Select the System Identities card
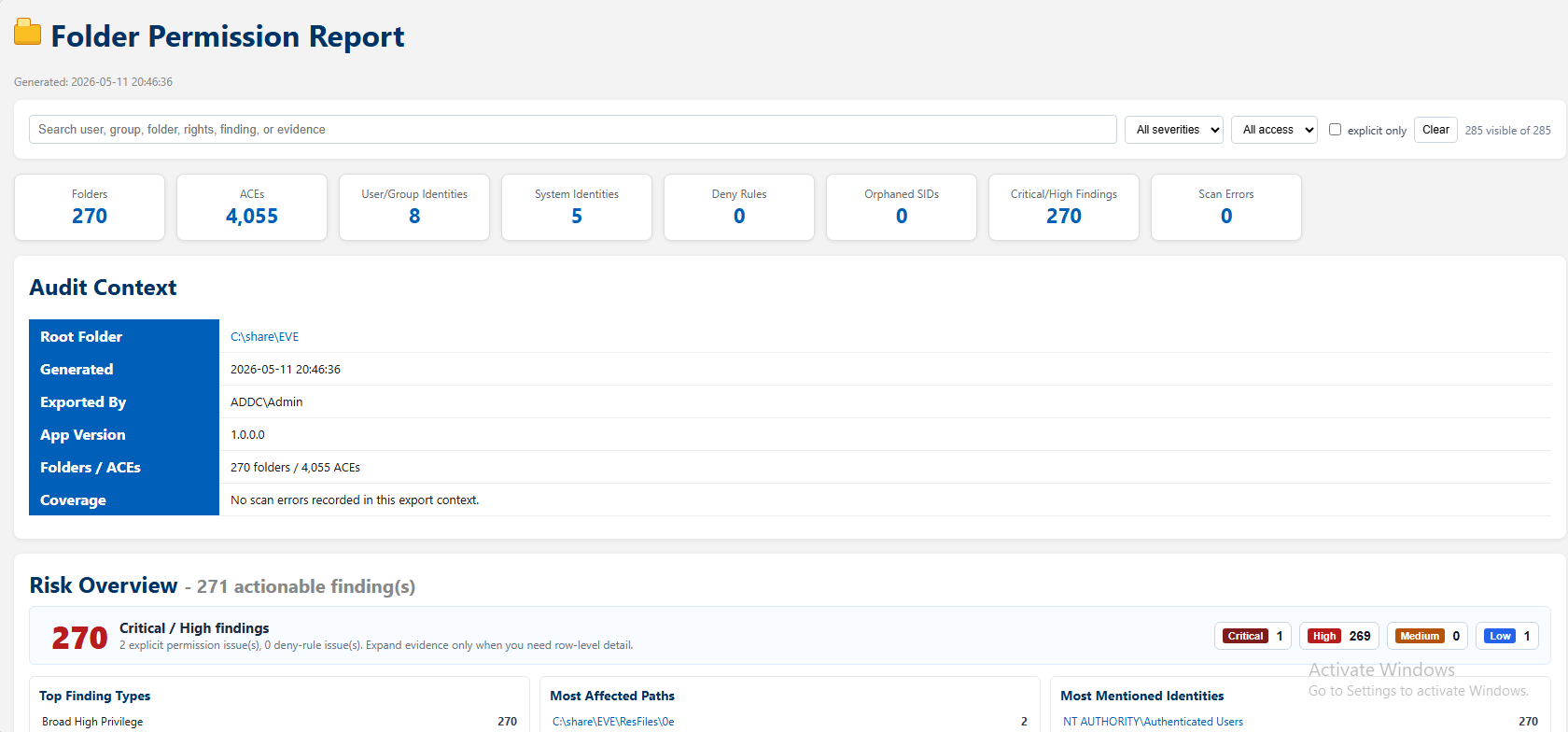 pyautogui.click(x=577, y=207)
